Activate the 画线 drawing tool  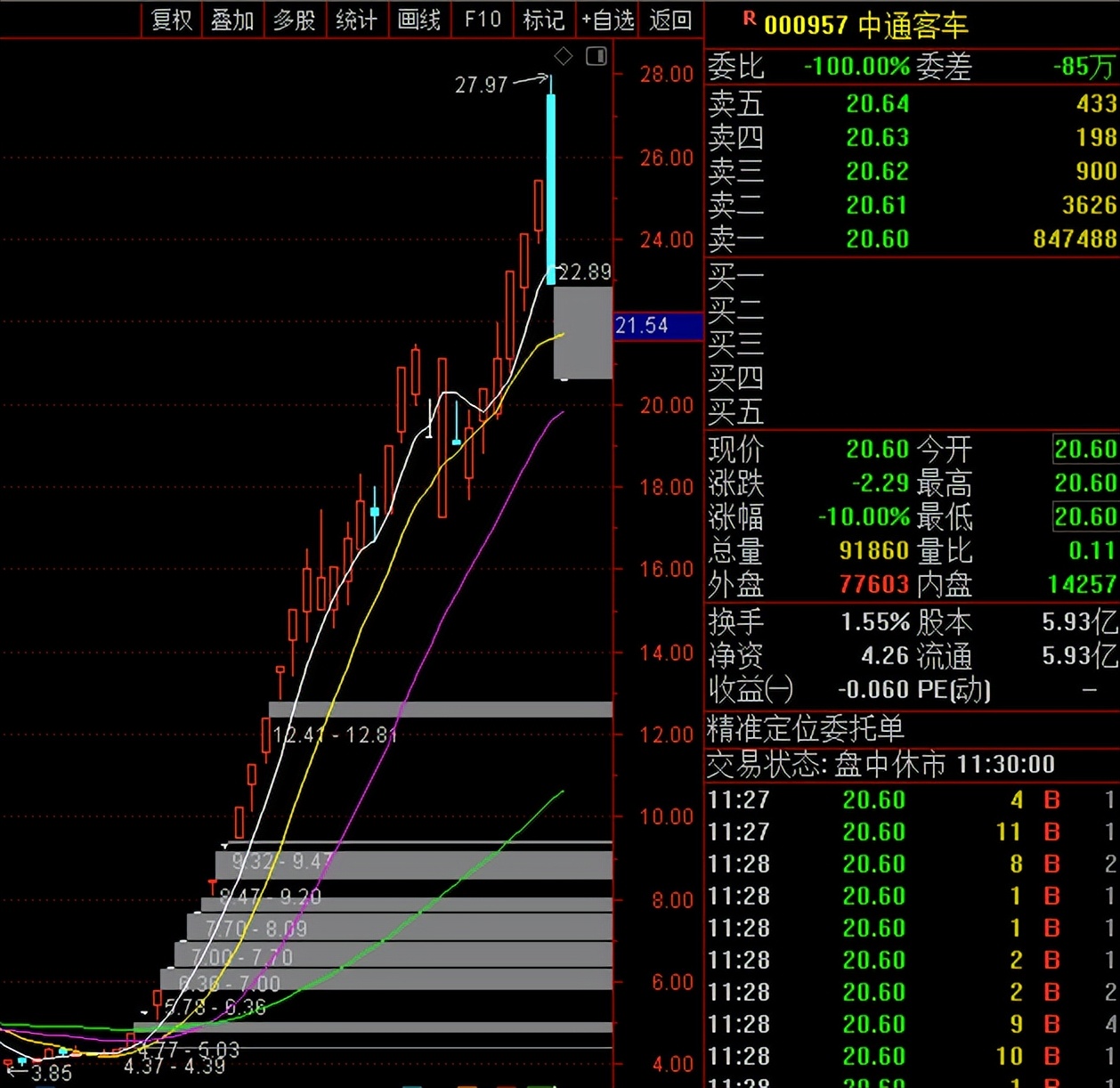(x=418, y=20)
